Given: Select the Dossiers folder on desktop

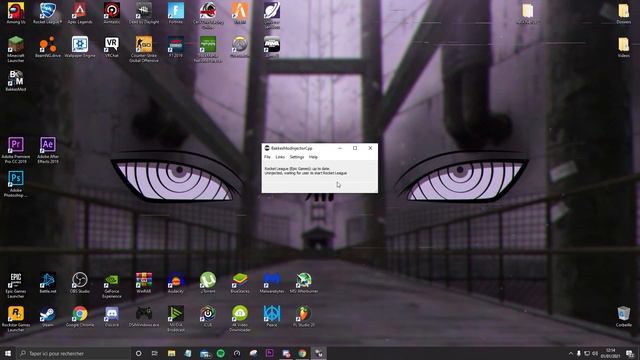Looking at the screenshot, I should pyautogui.click(x=624, y=13).
